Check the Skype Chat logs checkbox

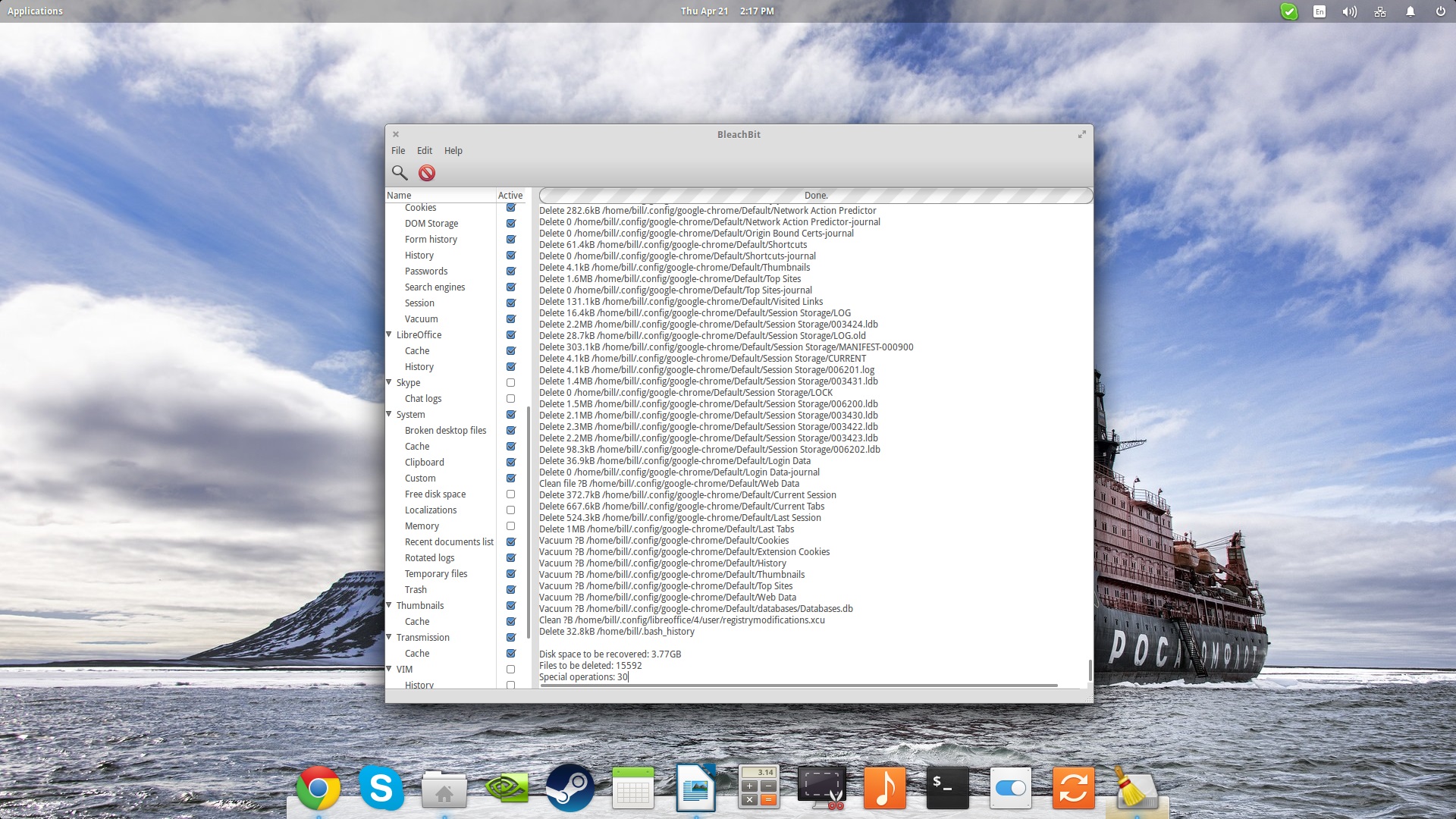click(511, 399)
